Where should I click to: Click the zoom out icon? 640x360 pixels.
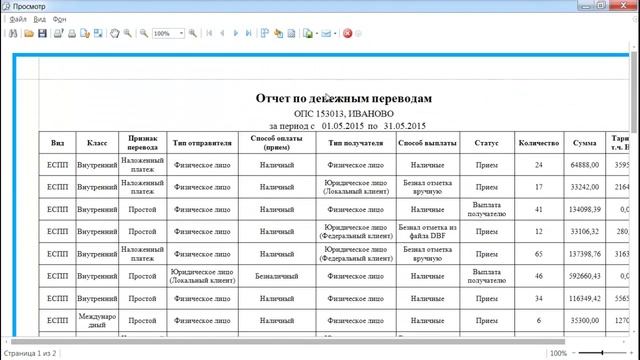click(x=144, y=33)
